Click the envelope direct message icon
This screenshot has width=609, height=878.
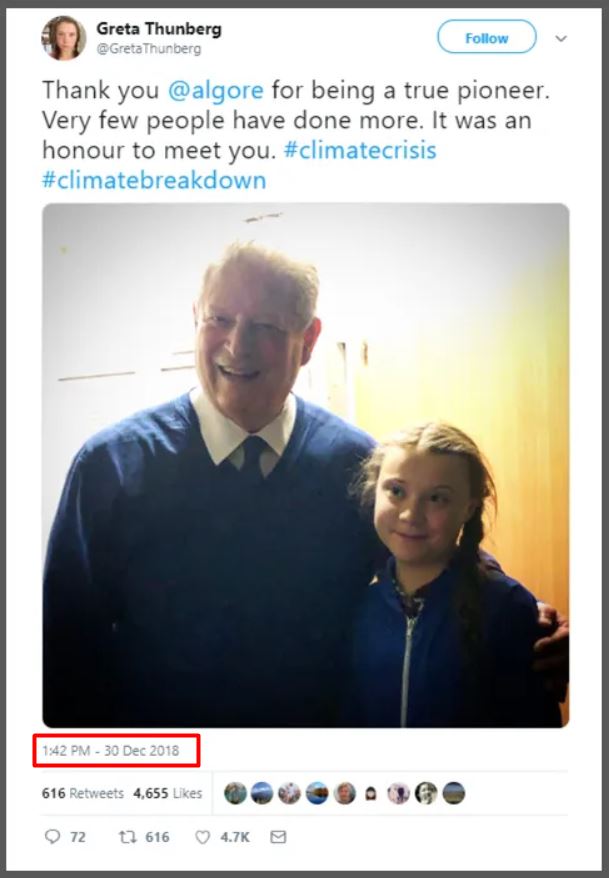point(278,837)
